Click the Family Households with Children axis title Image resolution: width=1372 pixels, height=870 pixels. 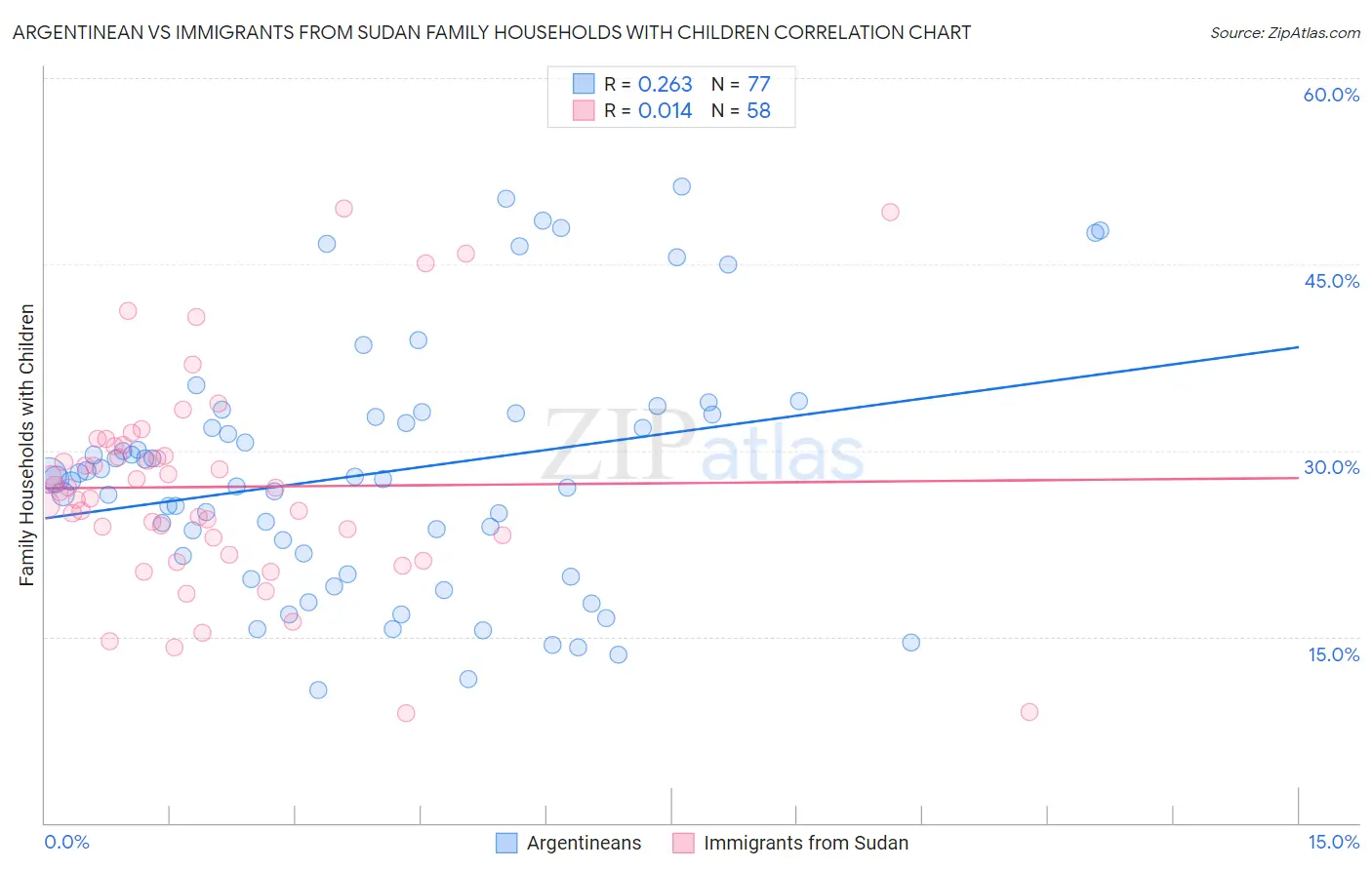pos(27,445)
